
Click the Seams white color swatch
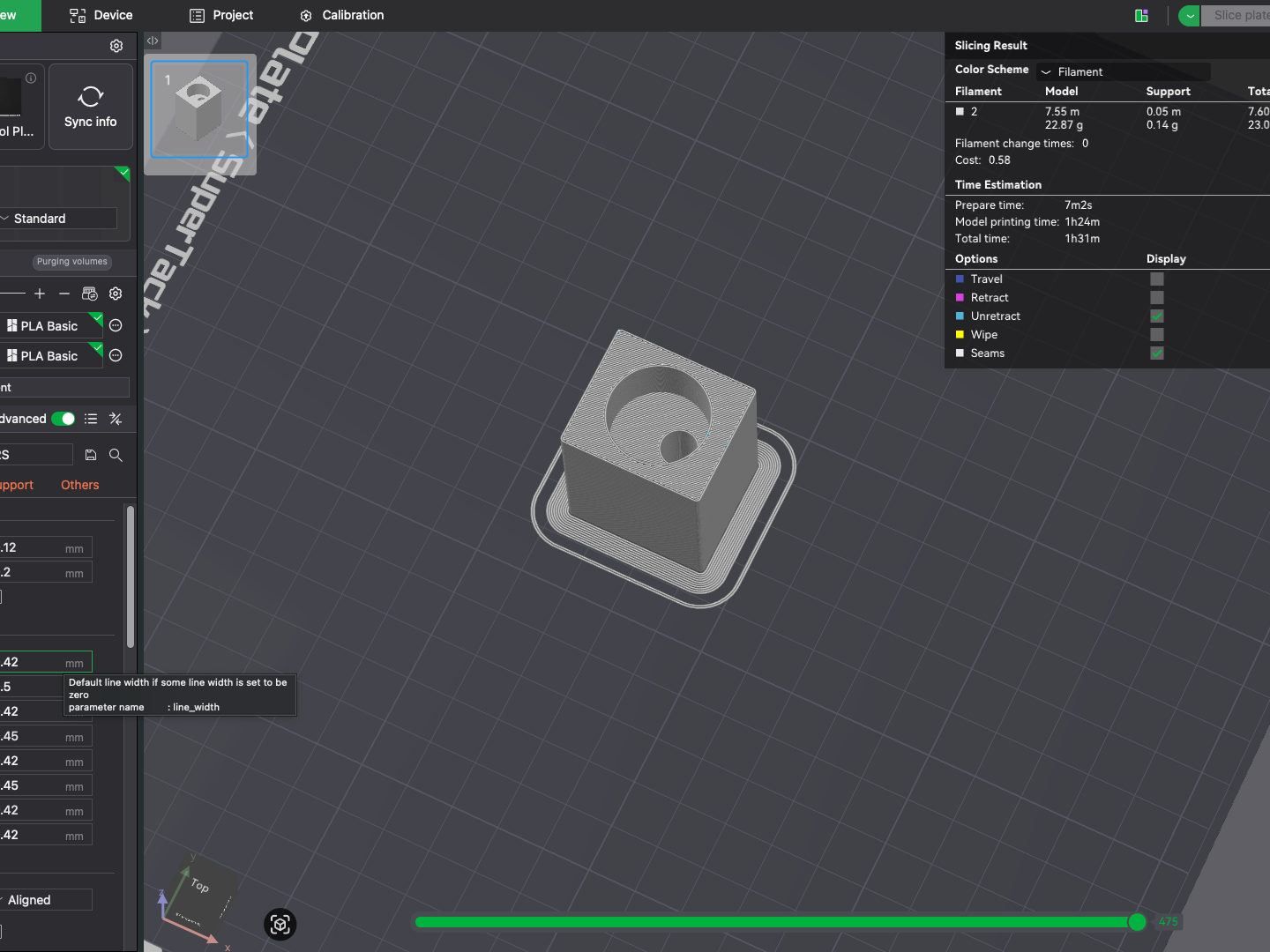pos(960,353)
